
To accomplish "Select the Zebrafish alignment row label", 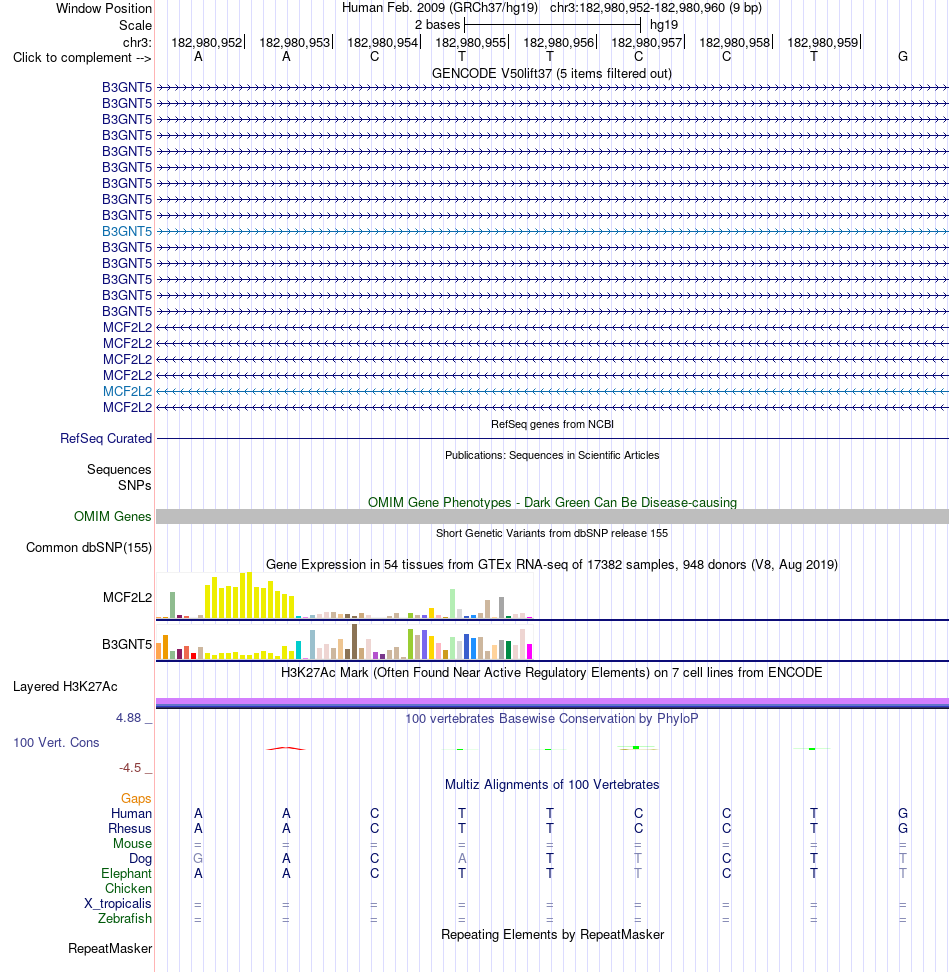I will [125, 918].
